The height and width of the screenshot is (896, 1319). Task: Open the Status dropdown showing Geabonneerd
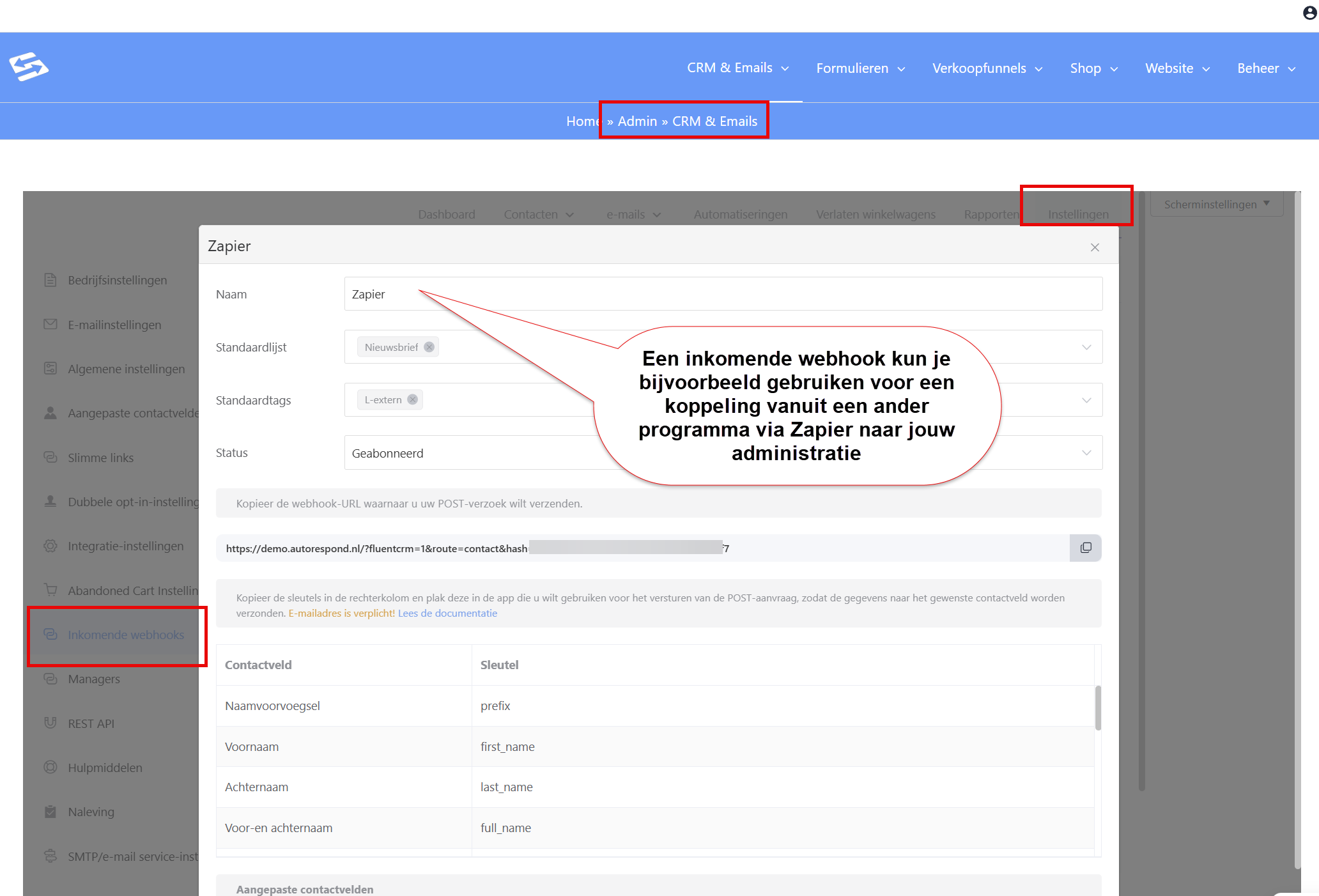[723, 452]
